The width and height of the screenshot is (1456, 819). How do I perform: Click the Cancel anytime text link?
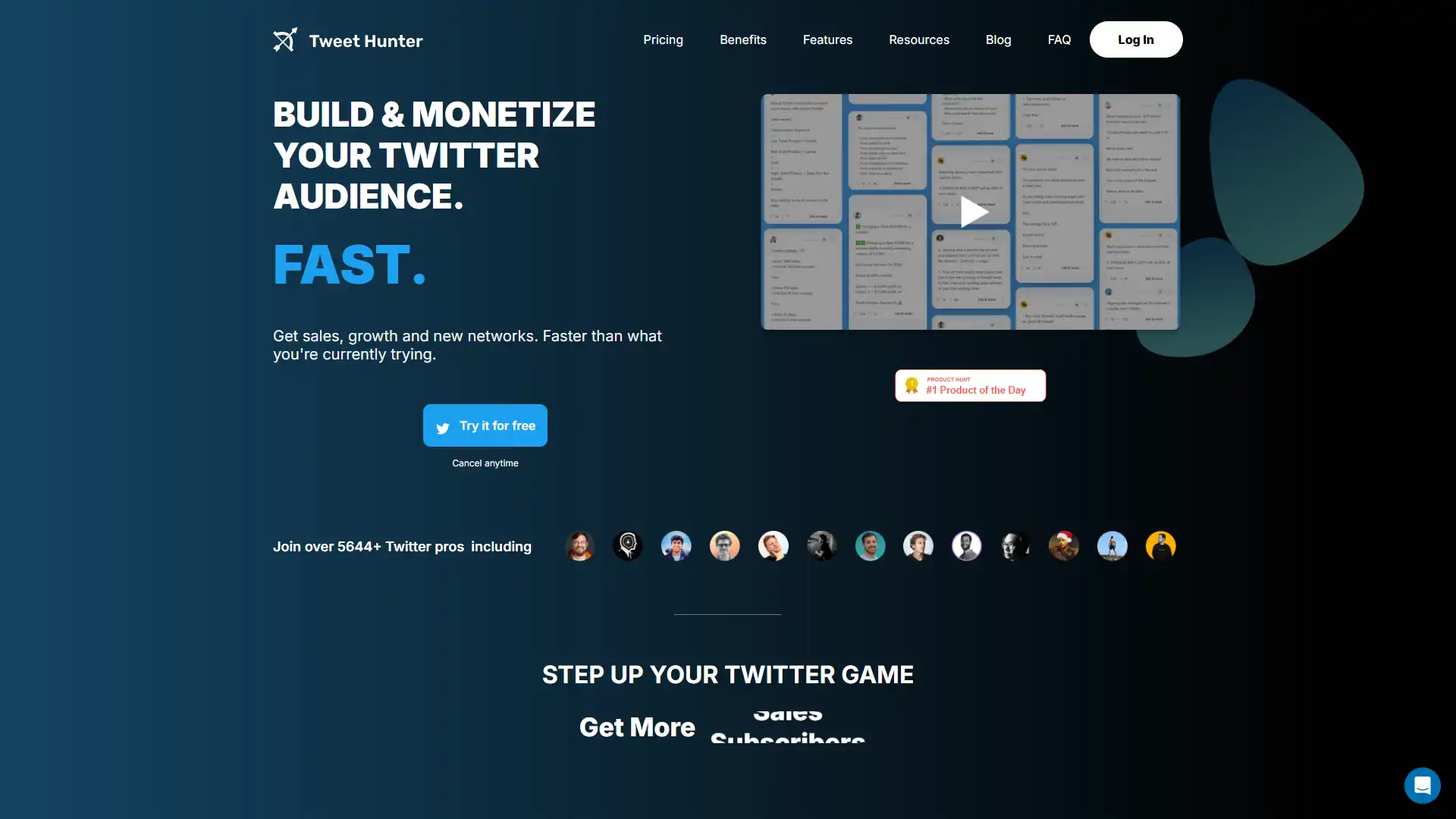[484, 461]
